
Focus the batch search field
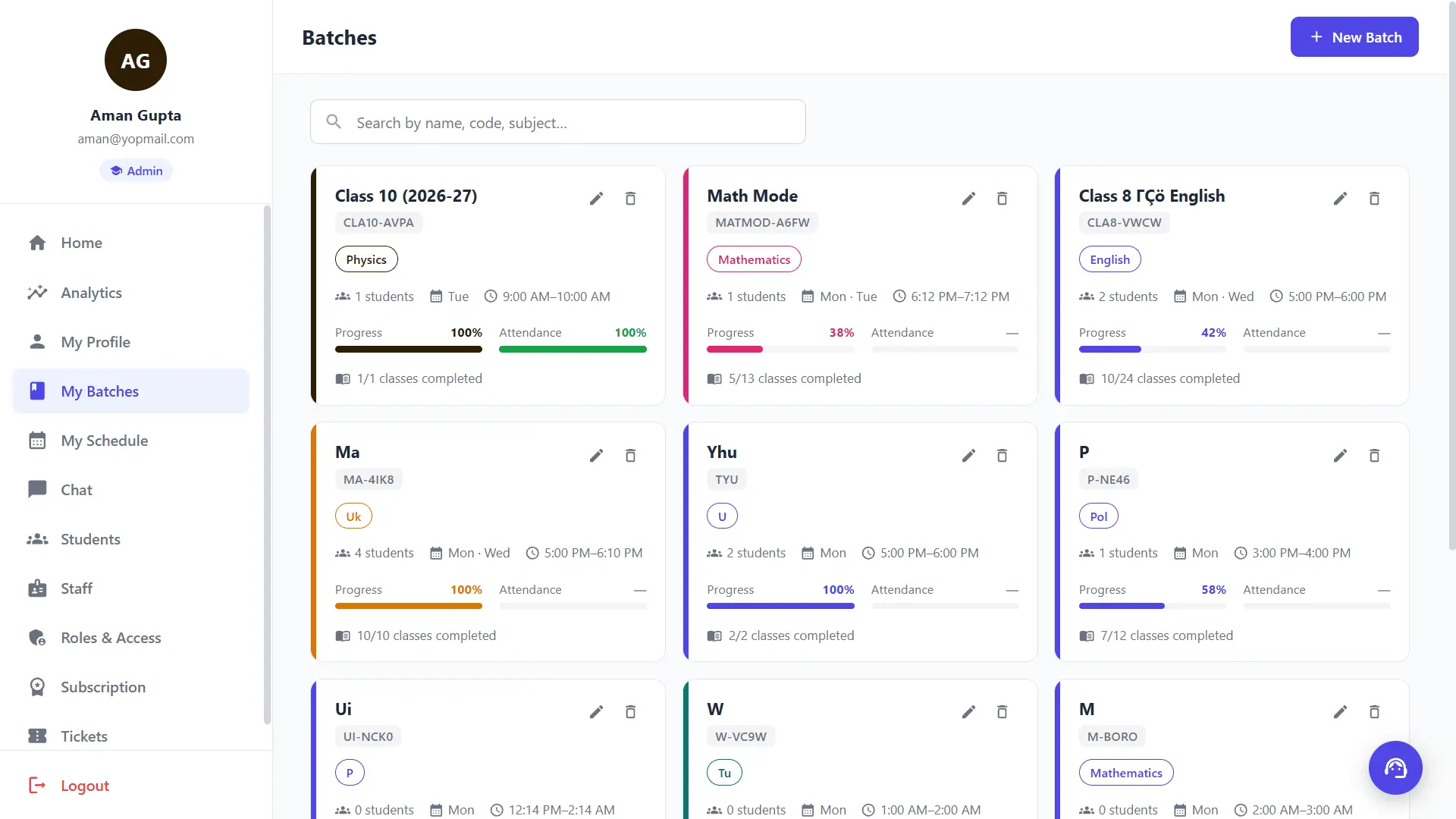pyautogui.click(x=558, y=122)
